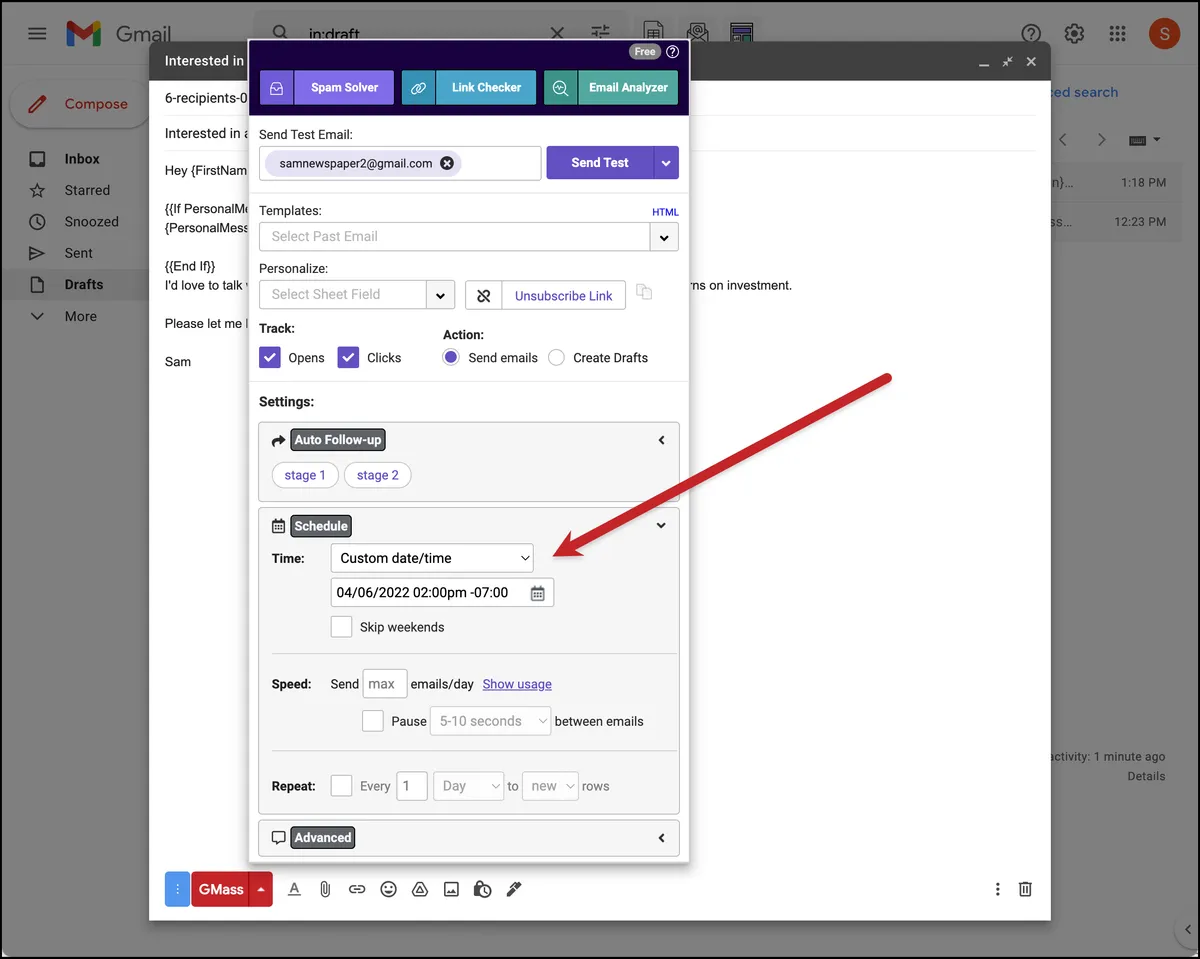Viewport: 1200px width, 959px height.
Task: Open the Select Past Email dropdown
Action: point(664,237)
